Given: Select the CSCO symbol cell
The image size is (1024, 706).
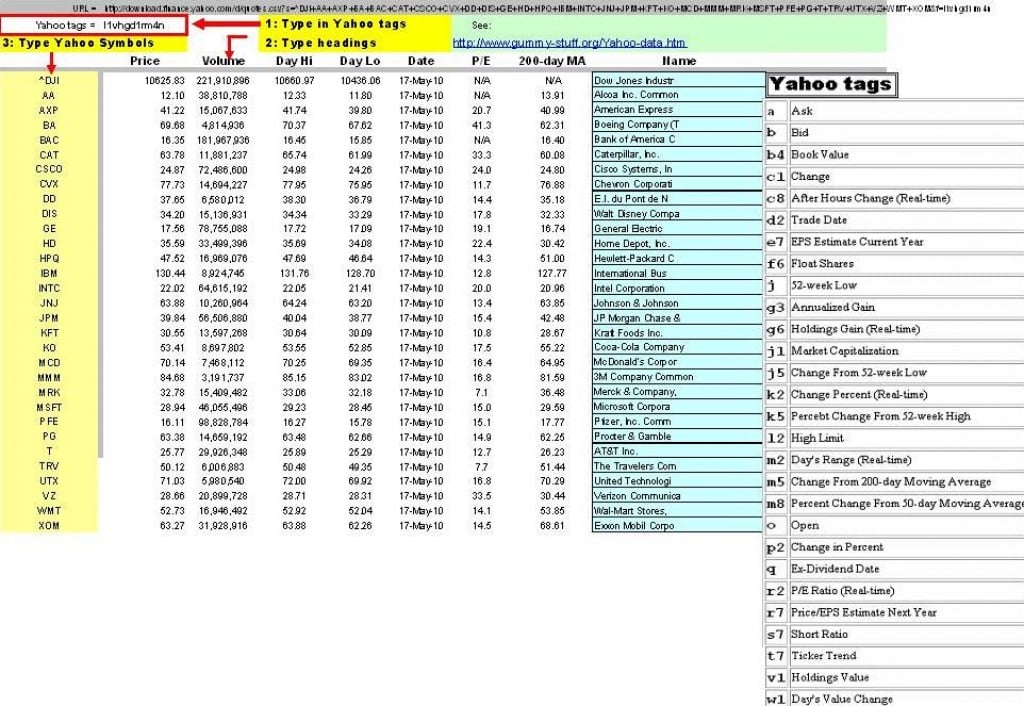Looking at the screenshot, I should coord(49,169).
